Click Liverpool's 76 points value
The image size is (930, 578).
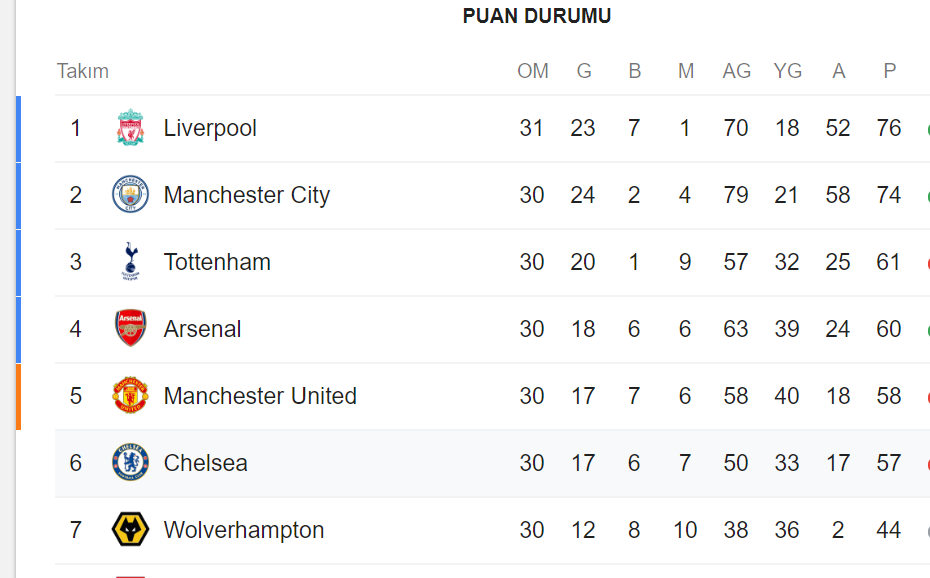[x=888, y=128]
